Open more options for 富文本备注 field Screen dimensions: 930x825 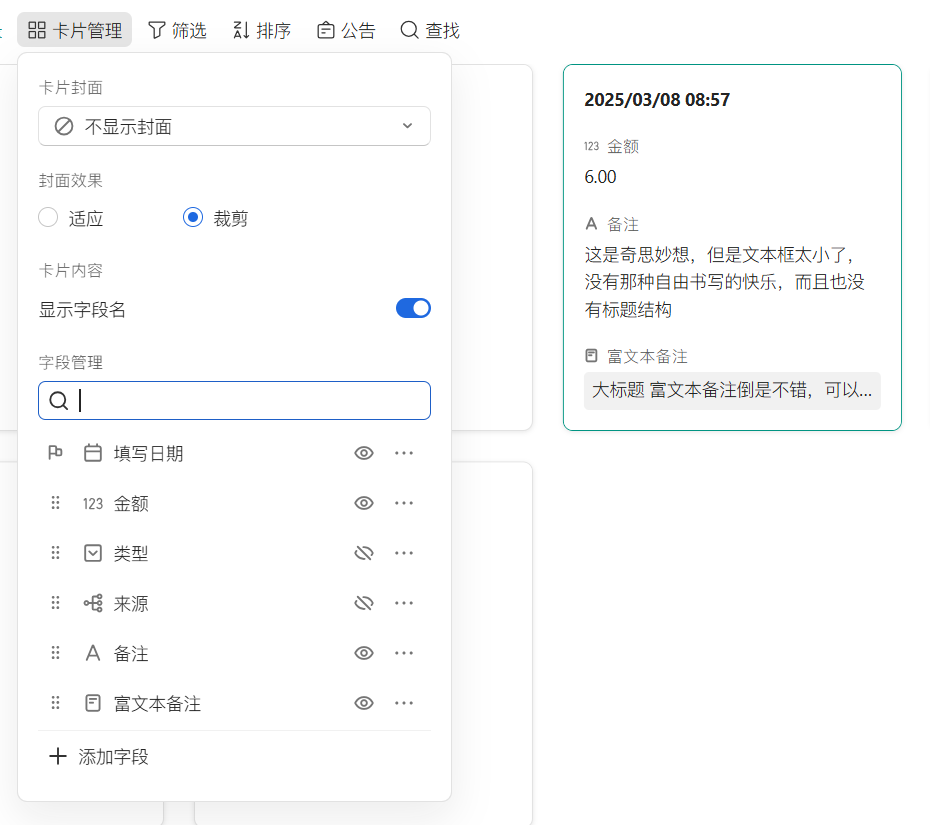tap(404, 703)
